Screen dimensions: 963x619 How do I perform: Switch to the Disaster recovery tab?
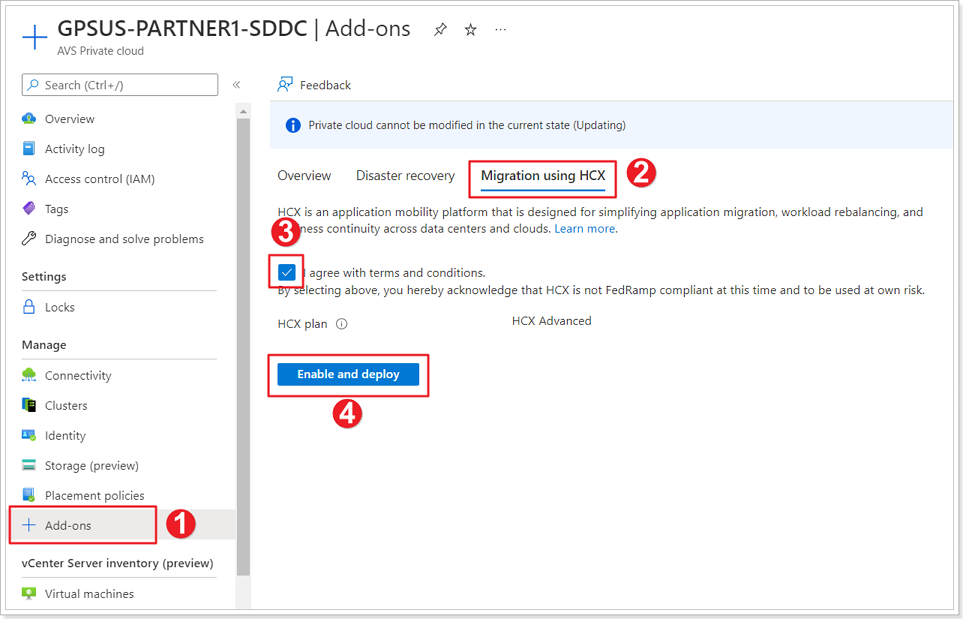[x=405, y=175]
